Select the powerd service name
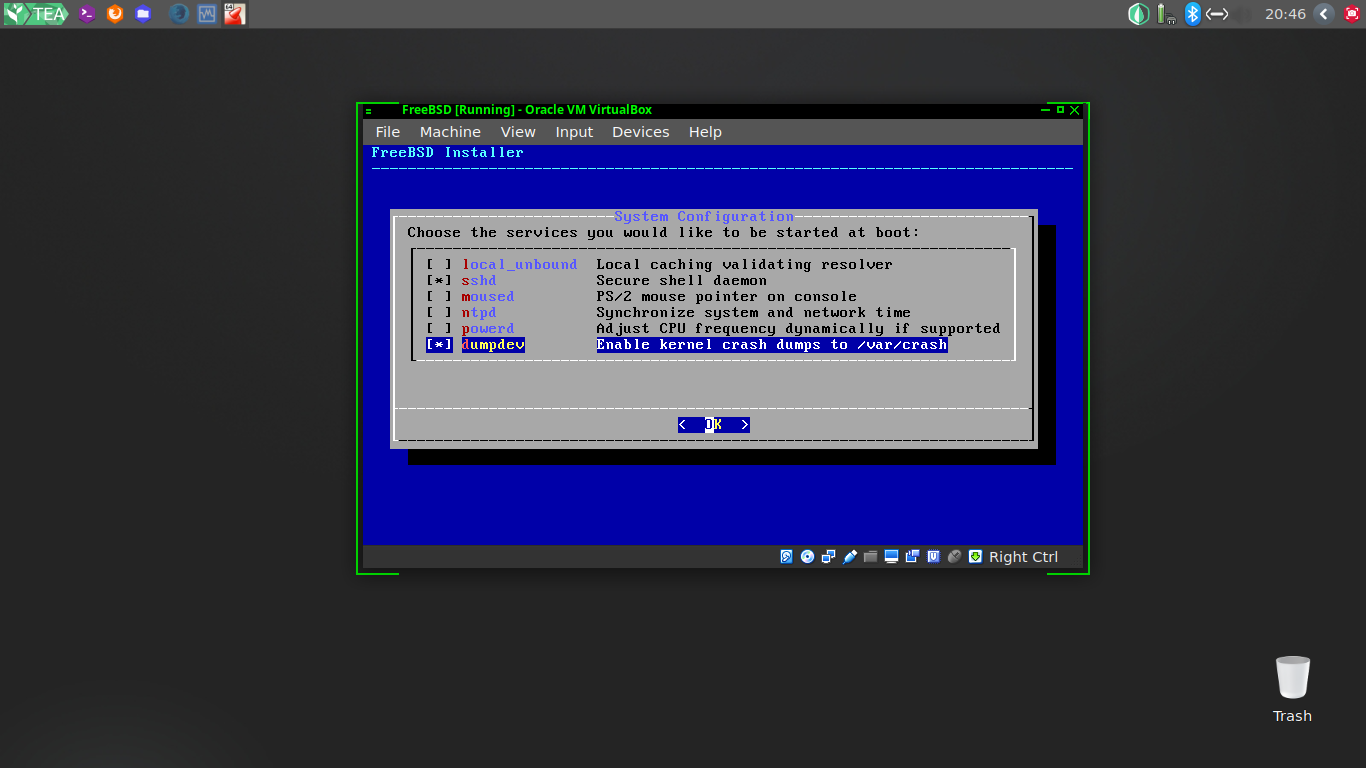The image size is (1366, 768). [x=488, y=329]
